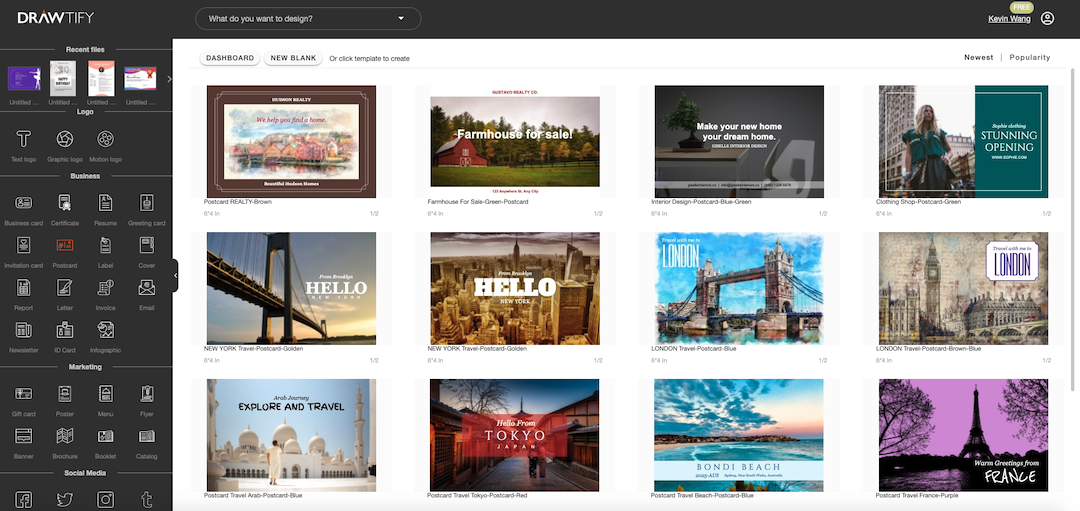Open Tumblr social media templates

click(x=146, y=499)
